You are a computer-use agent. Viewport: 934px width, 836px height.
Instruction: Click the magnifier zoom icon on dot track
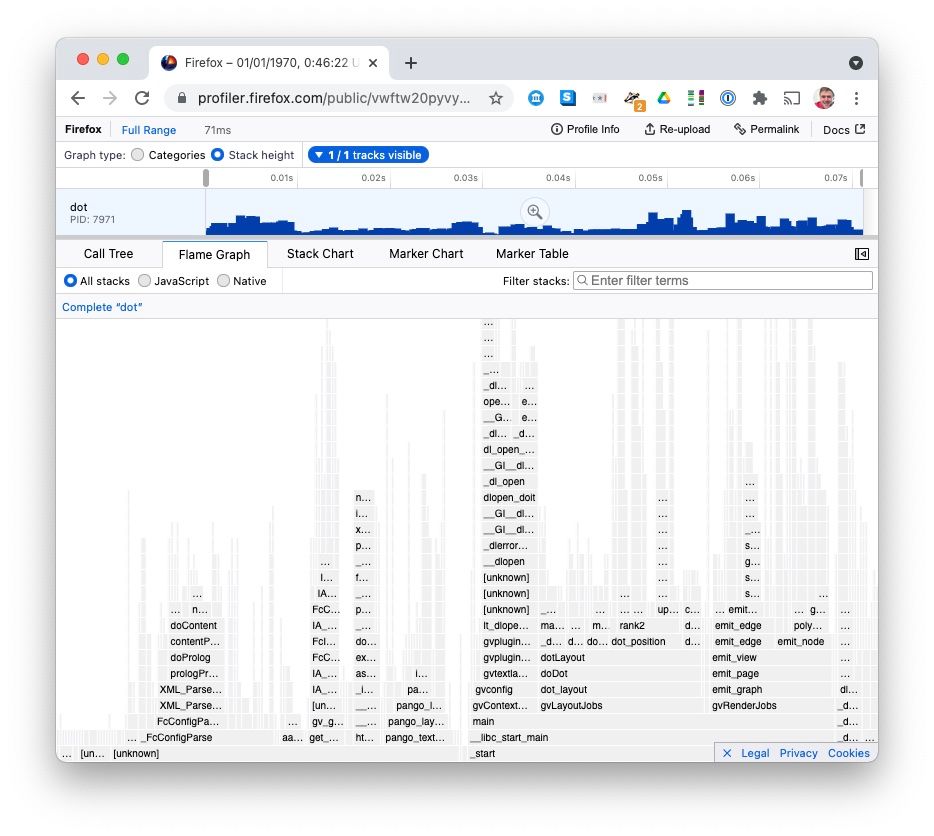pos(535,211)
